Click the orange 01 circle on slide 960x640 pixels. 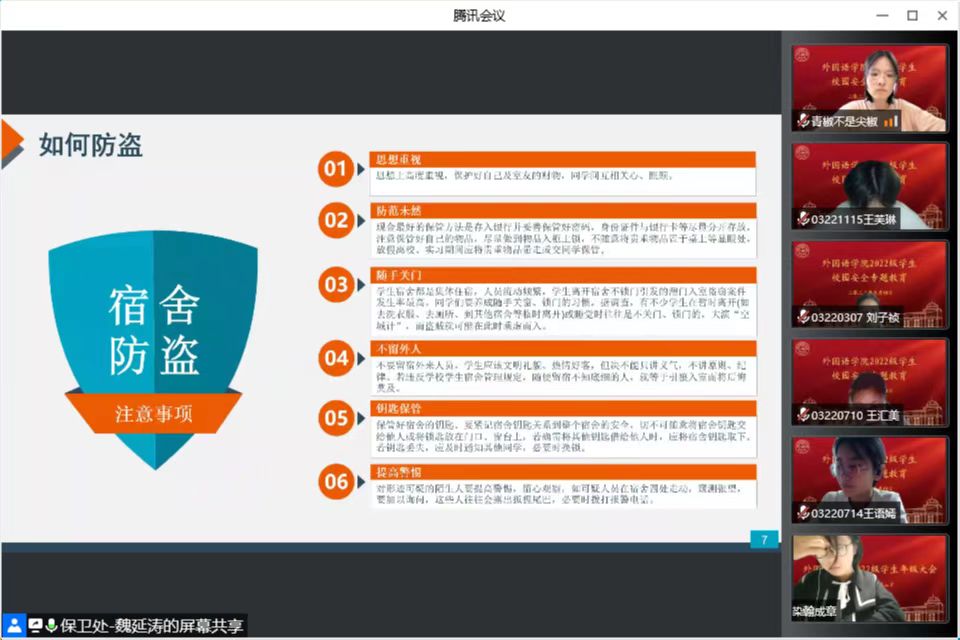coord(336,169)
